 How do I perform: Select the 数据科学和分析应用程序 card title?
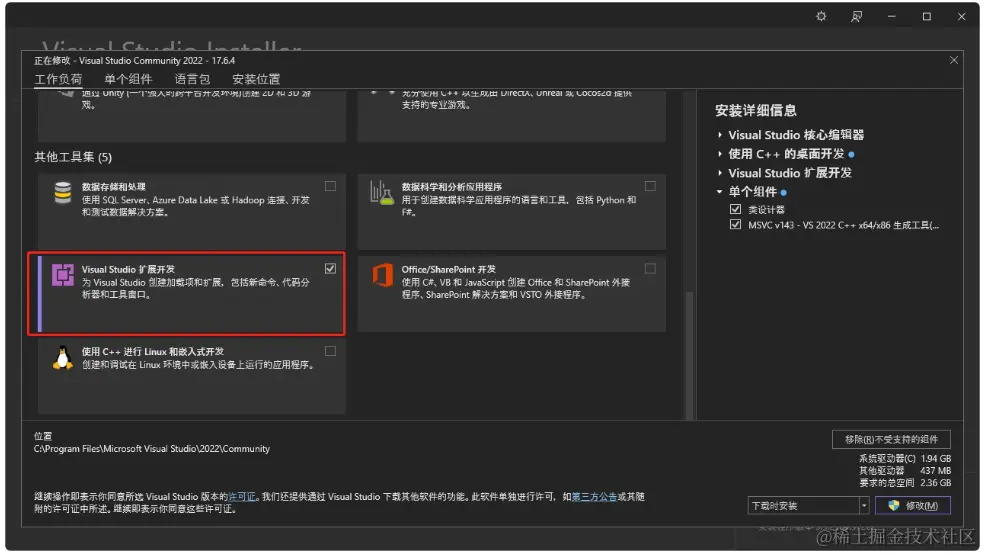[x=452, y=186]
